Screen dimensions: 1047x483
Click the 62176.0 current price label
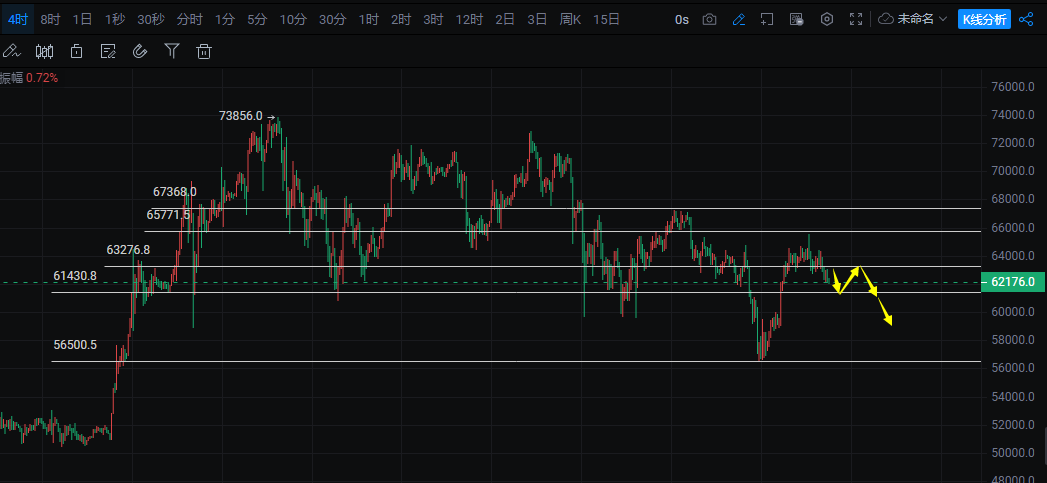point(1012,283)
